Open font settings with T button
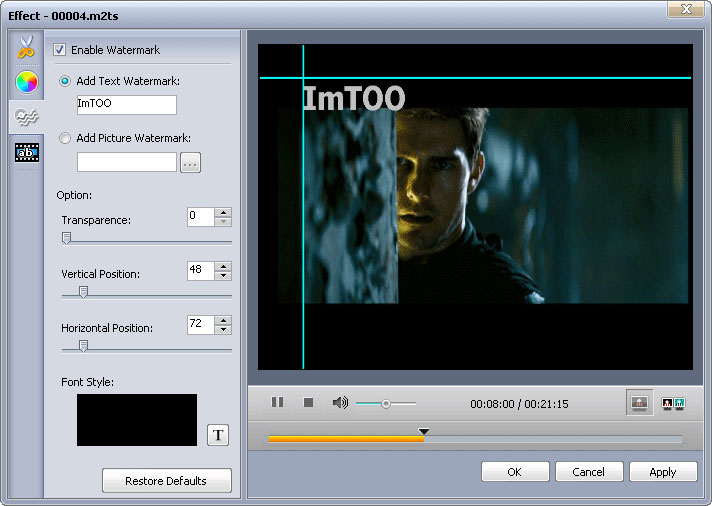712x506 pixels. 218,435
